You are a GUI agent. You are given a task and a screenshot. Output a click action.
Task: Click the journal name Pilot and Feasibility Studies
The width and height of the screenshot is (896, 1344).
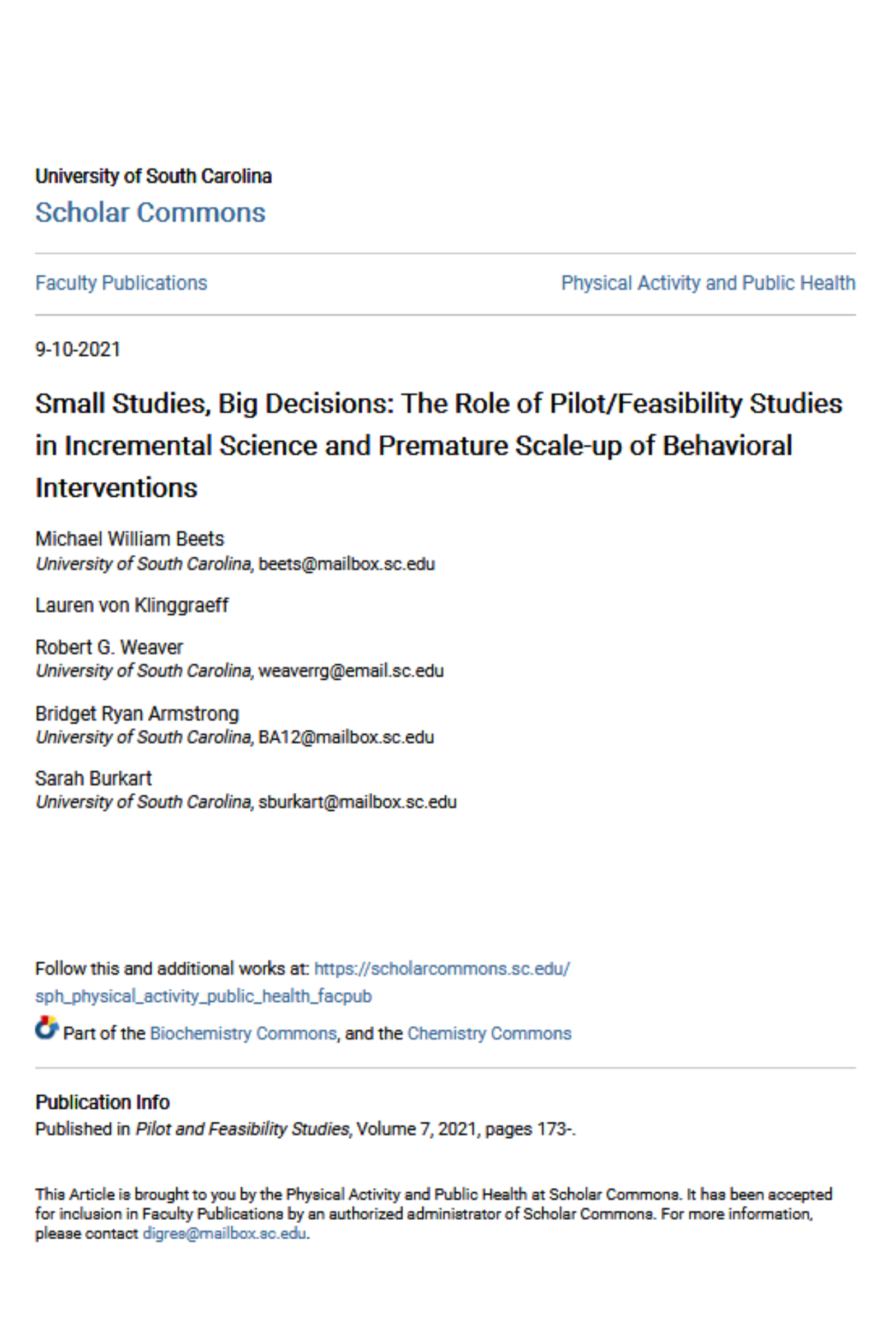242,1129
